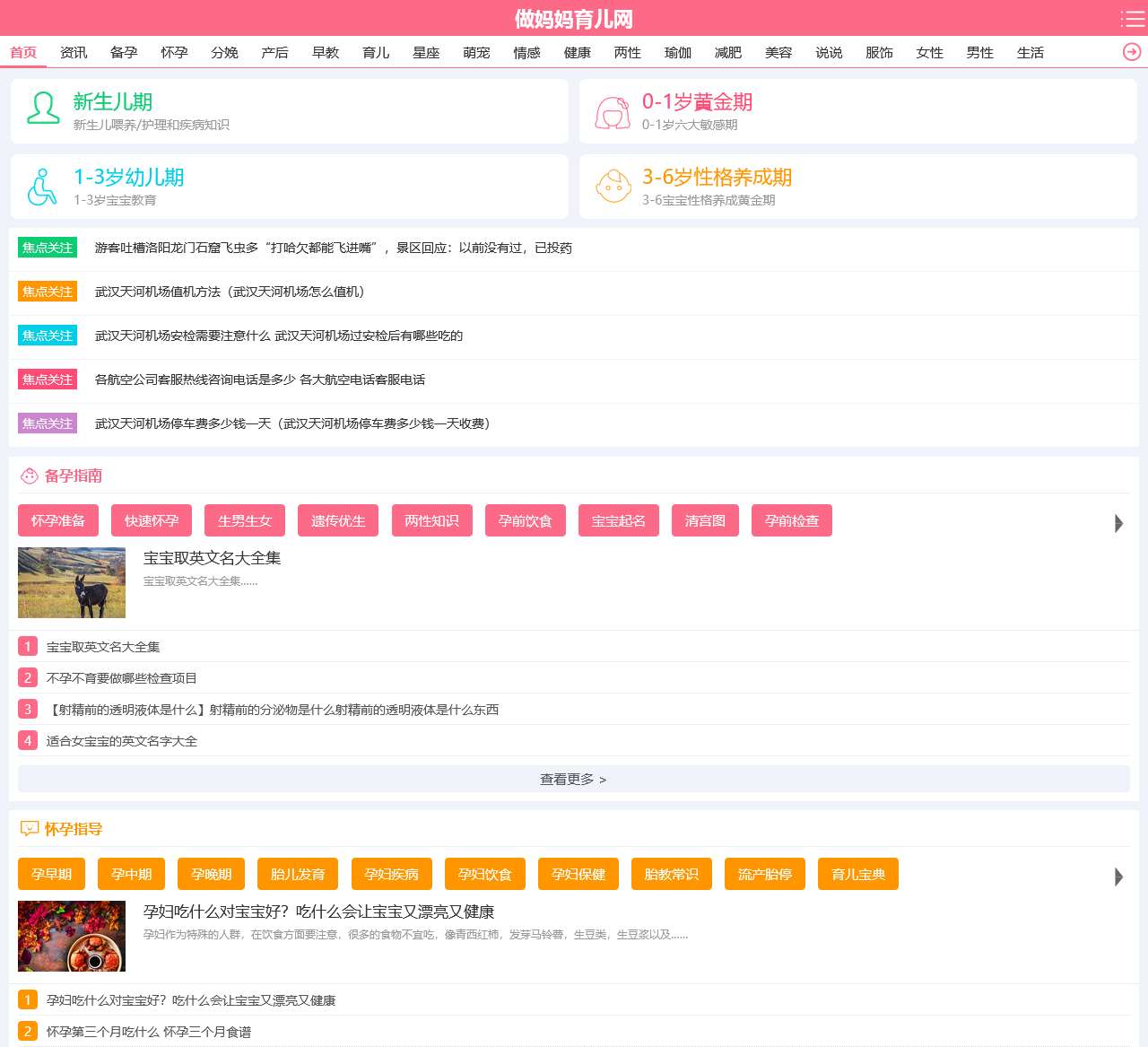Select the 瑜伽 navigation tab
This screenshot has width=1148, height=1047.
click(x=678, y=53)
